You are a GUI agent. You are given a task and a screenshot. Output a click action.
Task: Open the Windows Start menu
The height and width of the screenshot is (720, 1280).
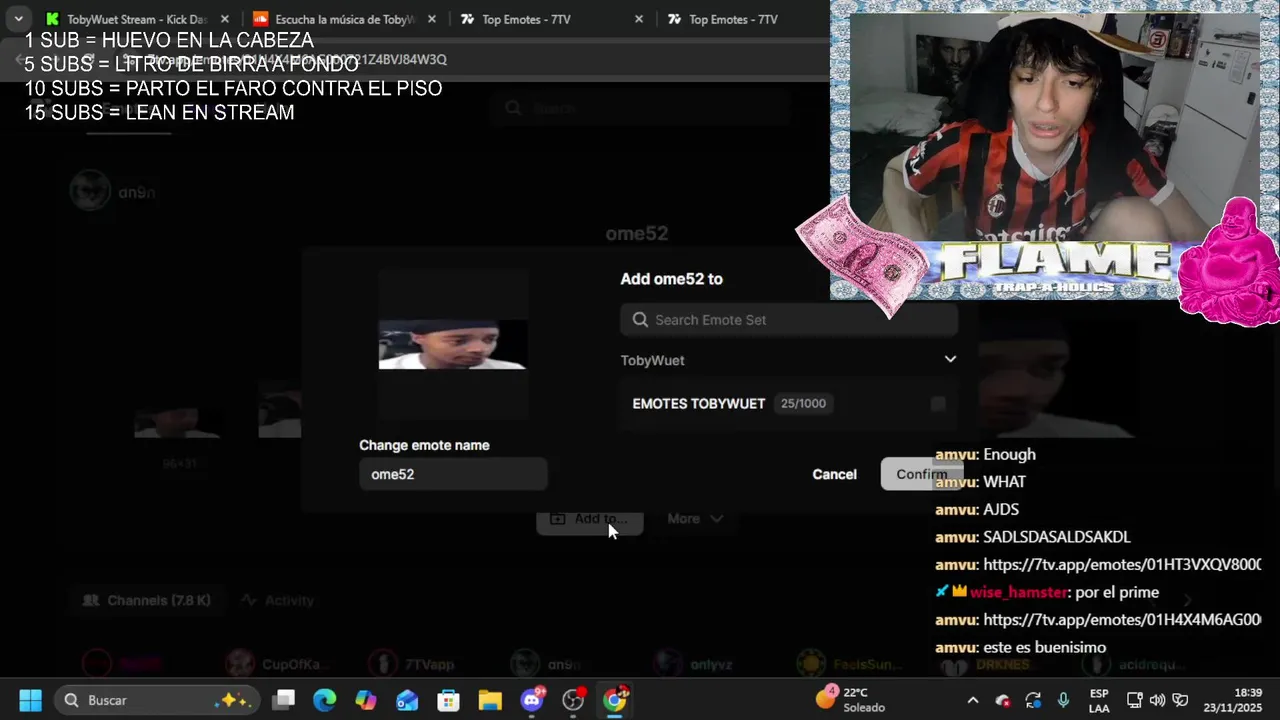tap(30, 700)
